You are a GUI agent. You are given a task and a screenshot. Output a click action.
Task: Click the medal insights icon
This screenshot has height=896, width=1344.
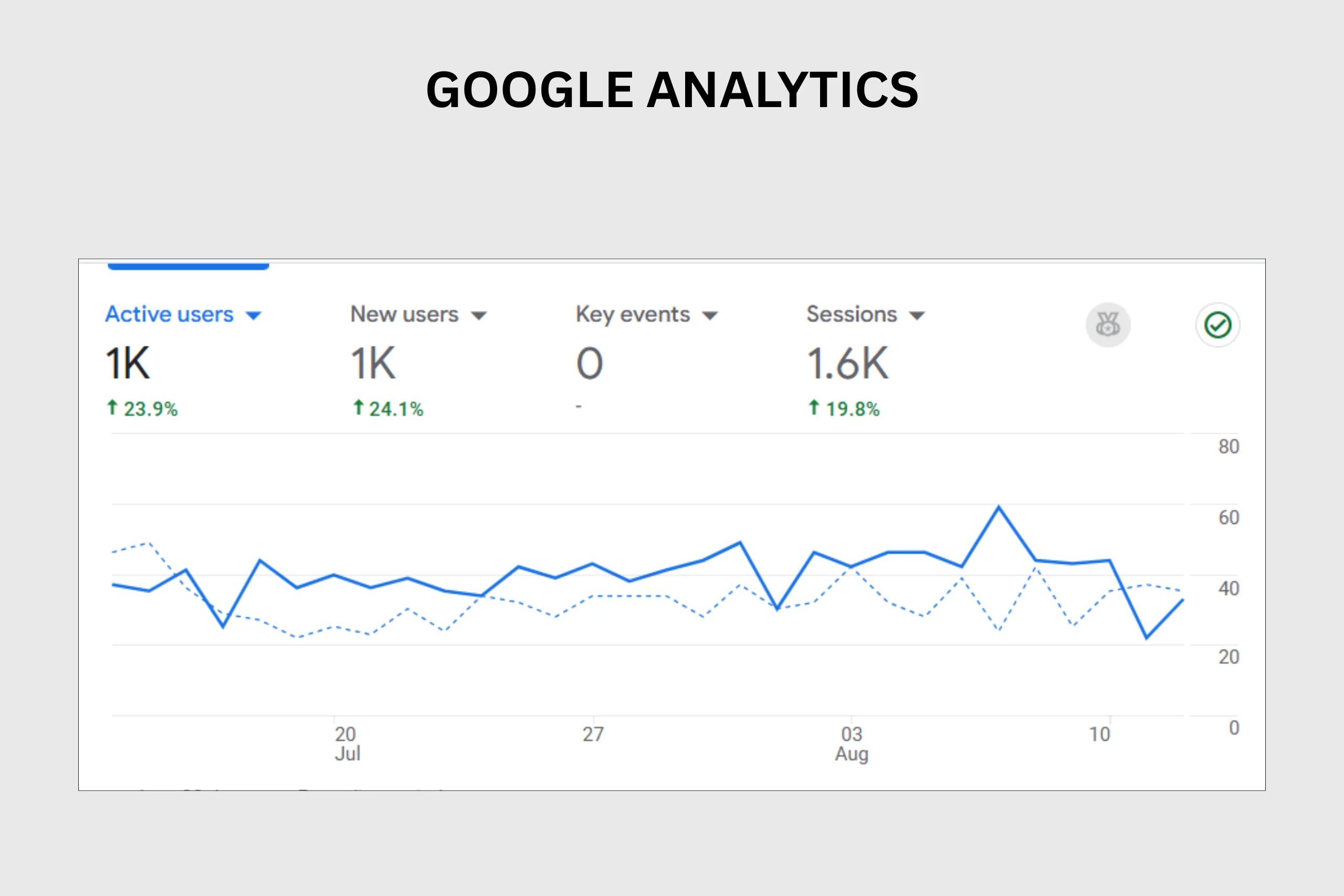(x=1108, y=325)
